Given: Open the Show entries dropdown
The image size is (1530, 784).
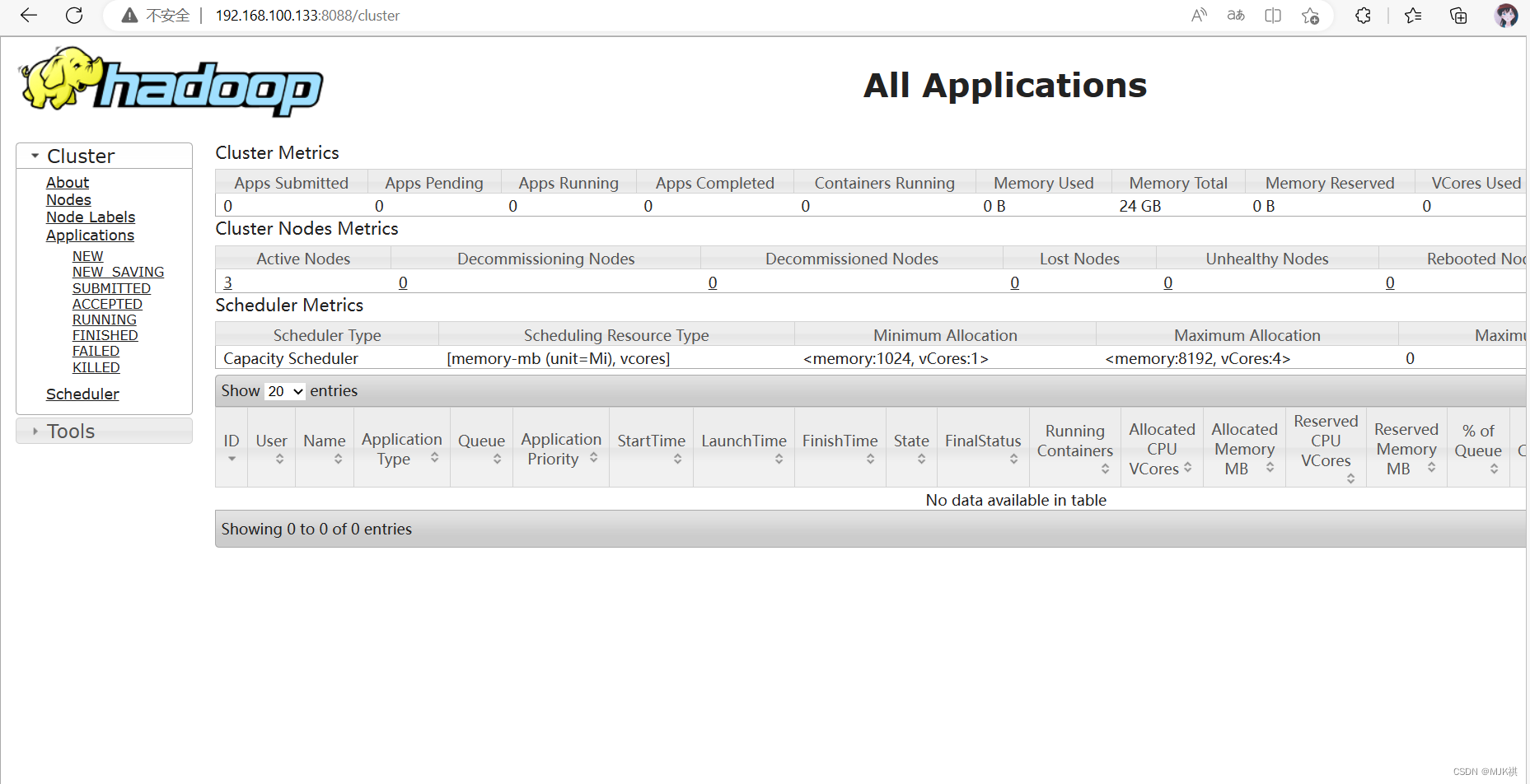Looking at the screenshot, I should click(x=283, y=391).
